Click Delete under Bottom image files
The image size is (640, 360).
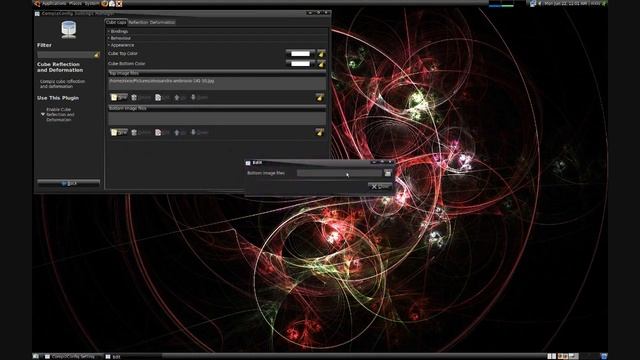[141, 133]
